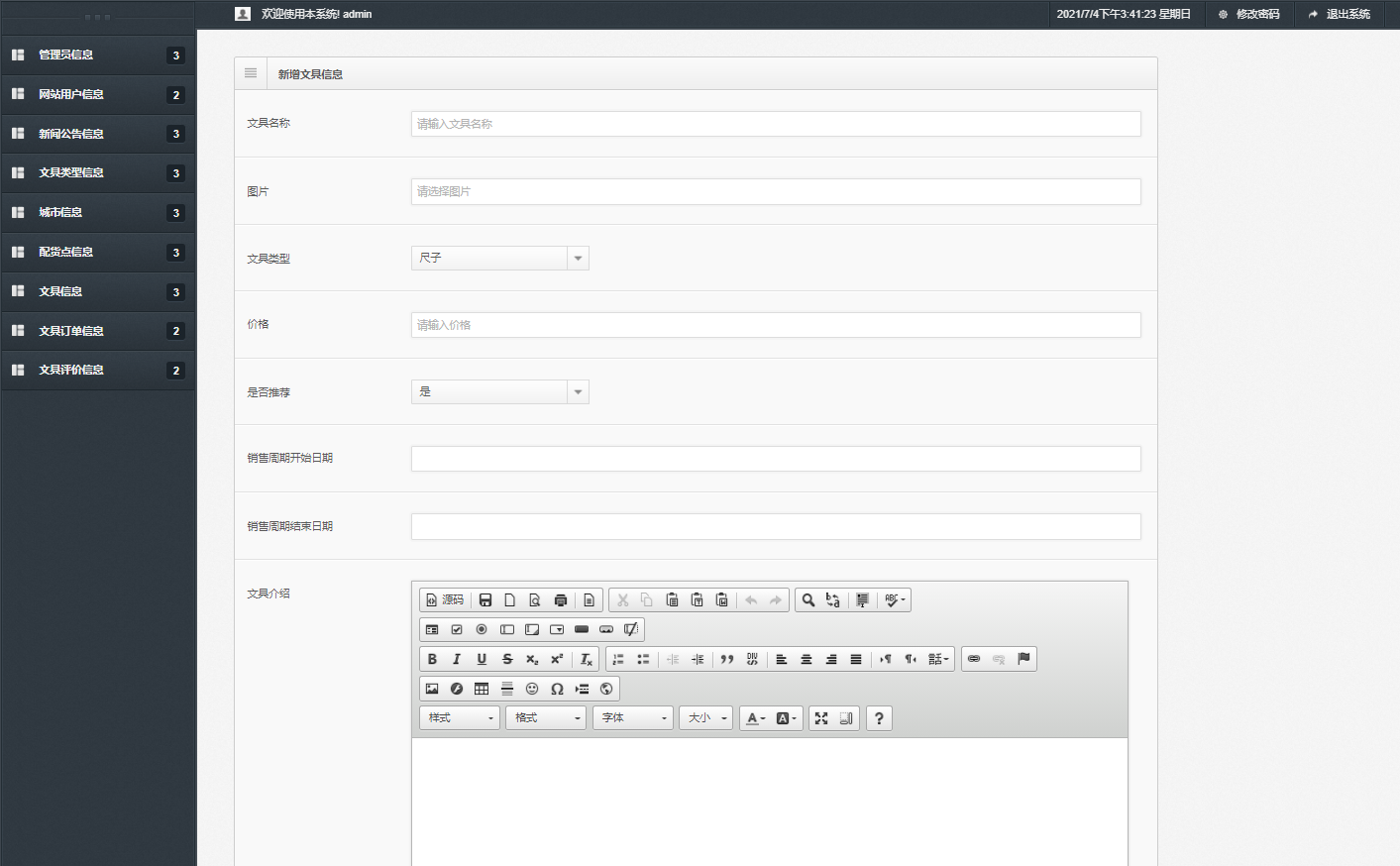Select 新闻公告信息 in the sidebar menu
The image size is (1400, 866).
[71, 134]
